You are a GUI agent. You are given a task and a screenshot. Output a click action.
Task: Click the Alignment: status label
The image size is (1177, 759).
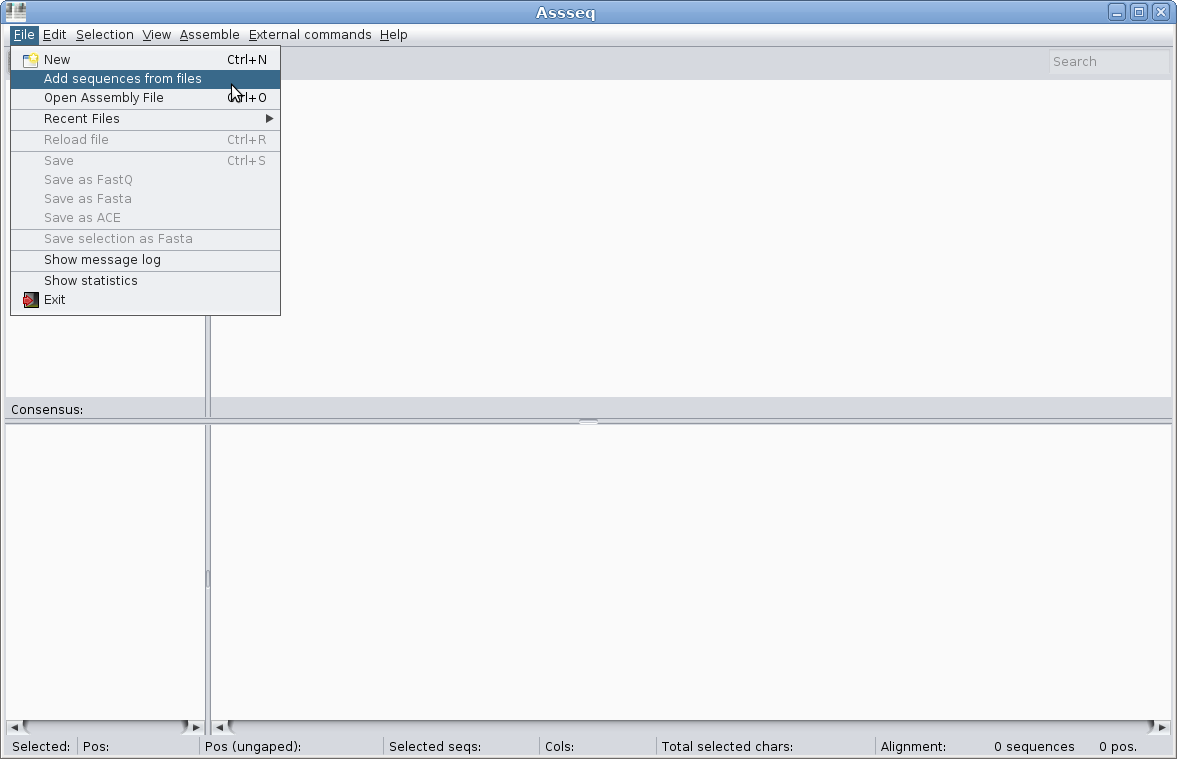click(913, 747)
